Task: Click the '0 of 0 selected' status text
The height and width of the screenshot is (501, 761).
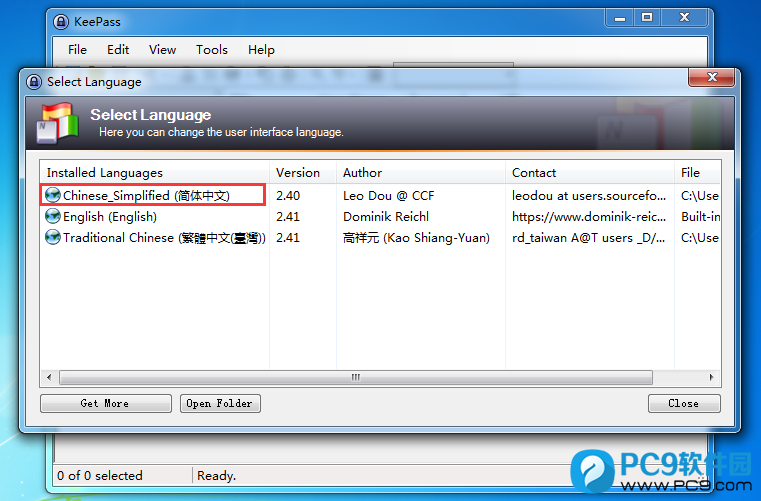Action: [x=99, y=475]
